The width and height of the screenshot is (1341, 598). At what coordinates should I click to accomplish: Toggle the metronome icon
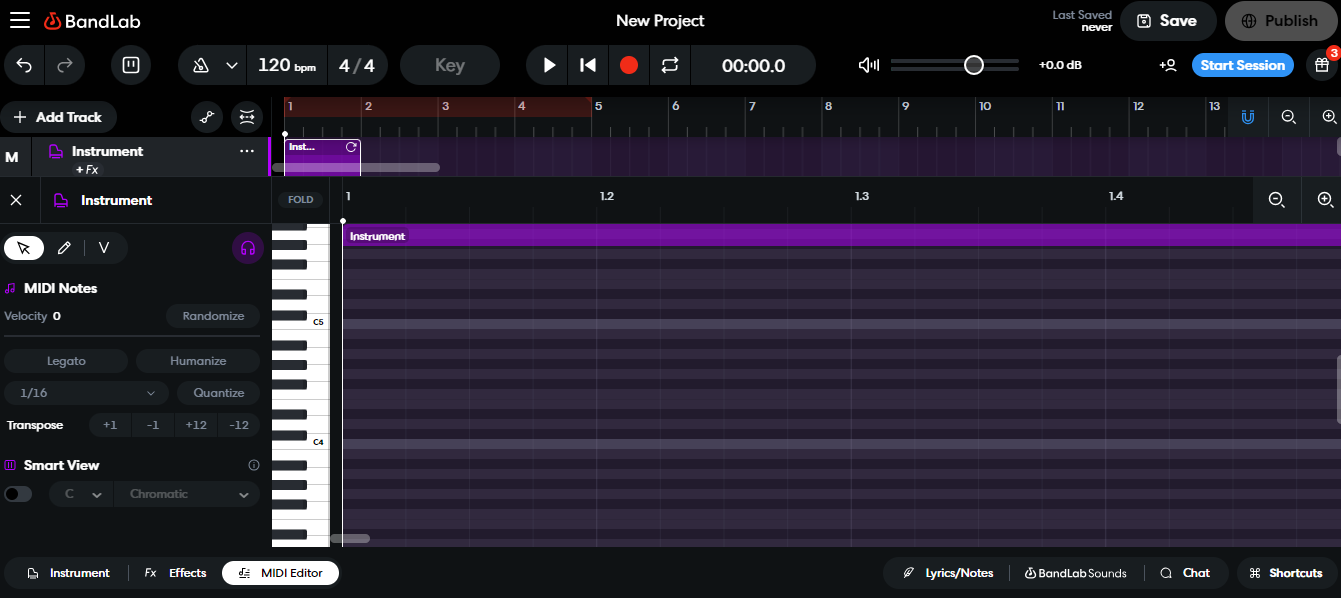click(x=201, y=66)
